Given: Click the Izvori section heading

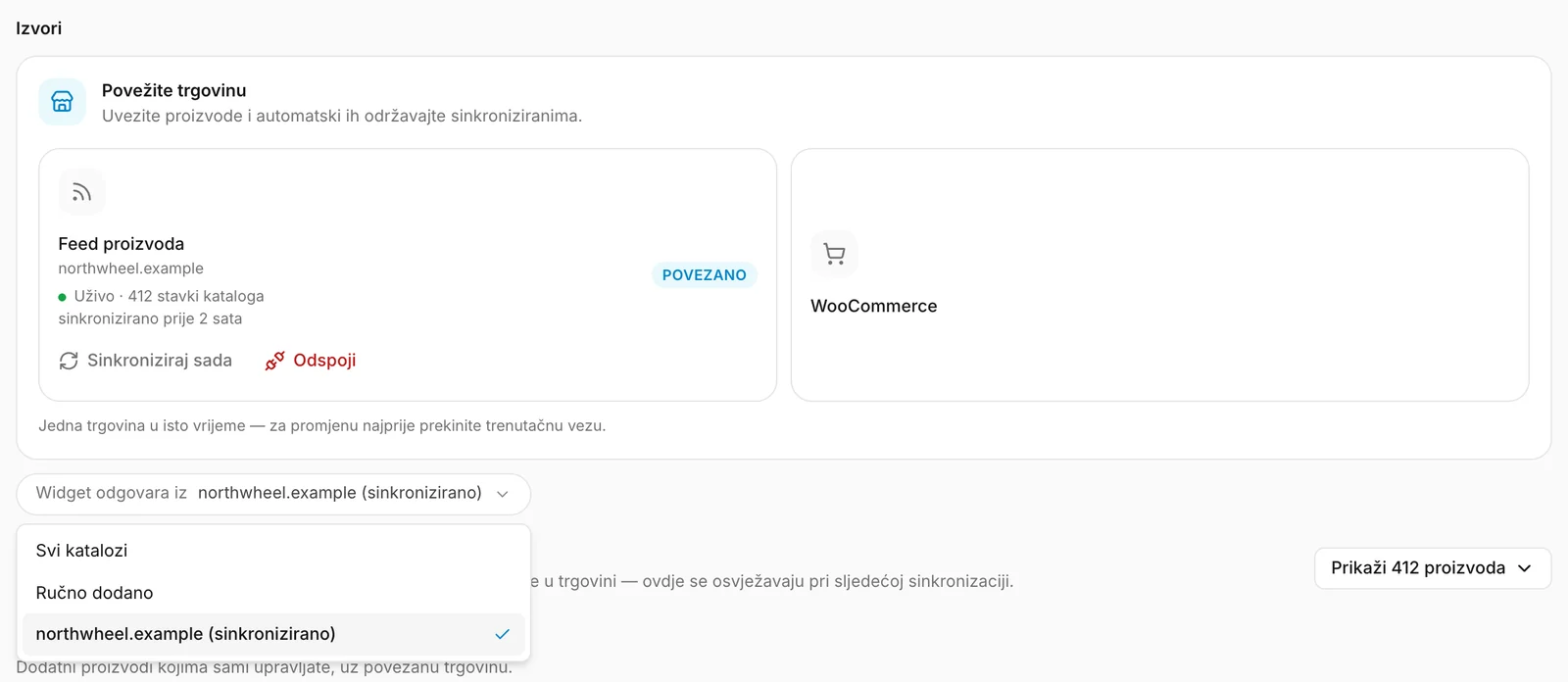Looking at the screenshot, I should pyautogui.click(x=39, y=28).
